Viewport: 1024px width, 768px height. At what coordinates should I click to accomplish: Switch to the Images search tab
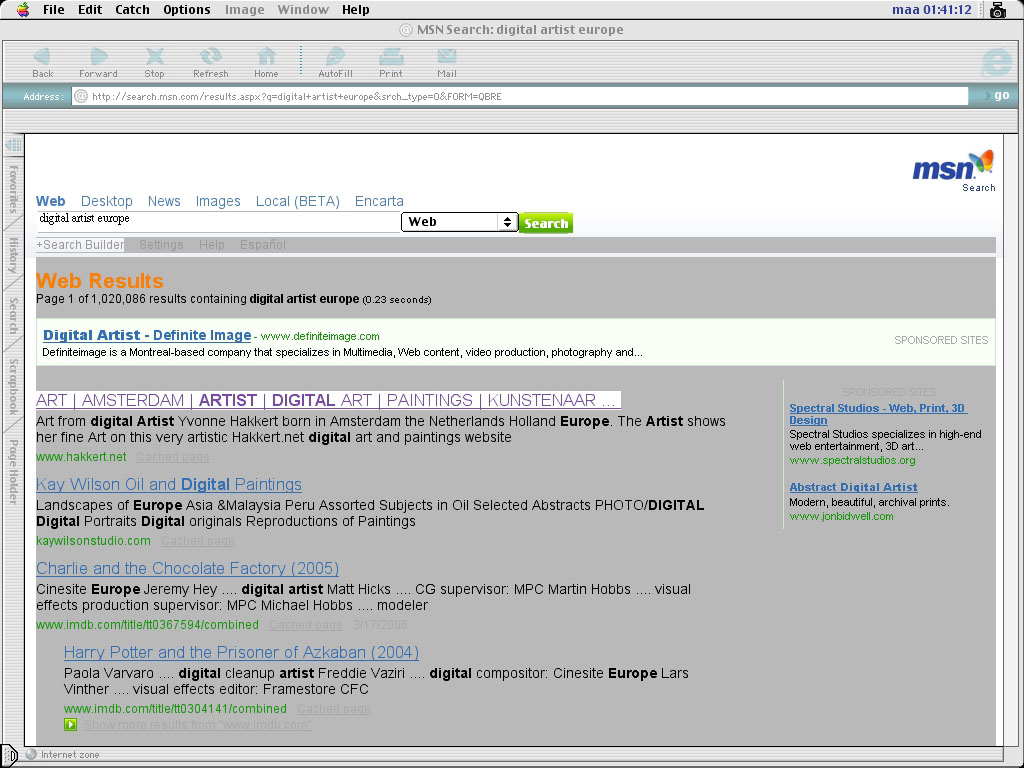[x=218, y=201]
